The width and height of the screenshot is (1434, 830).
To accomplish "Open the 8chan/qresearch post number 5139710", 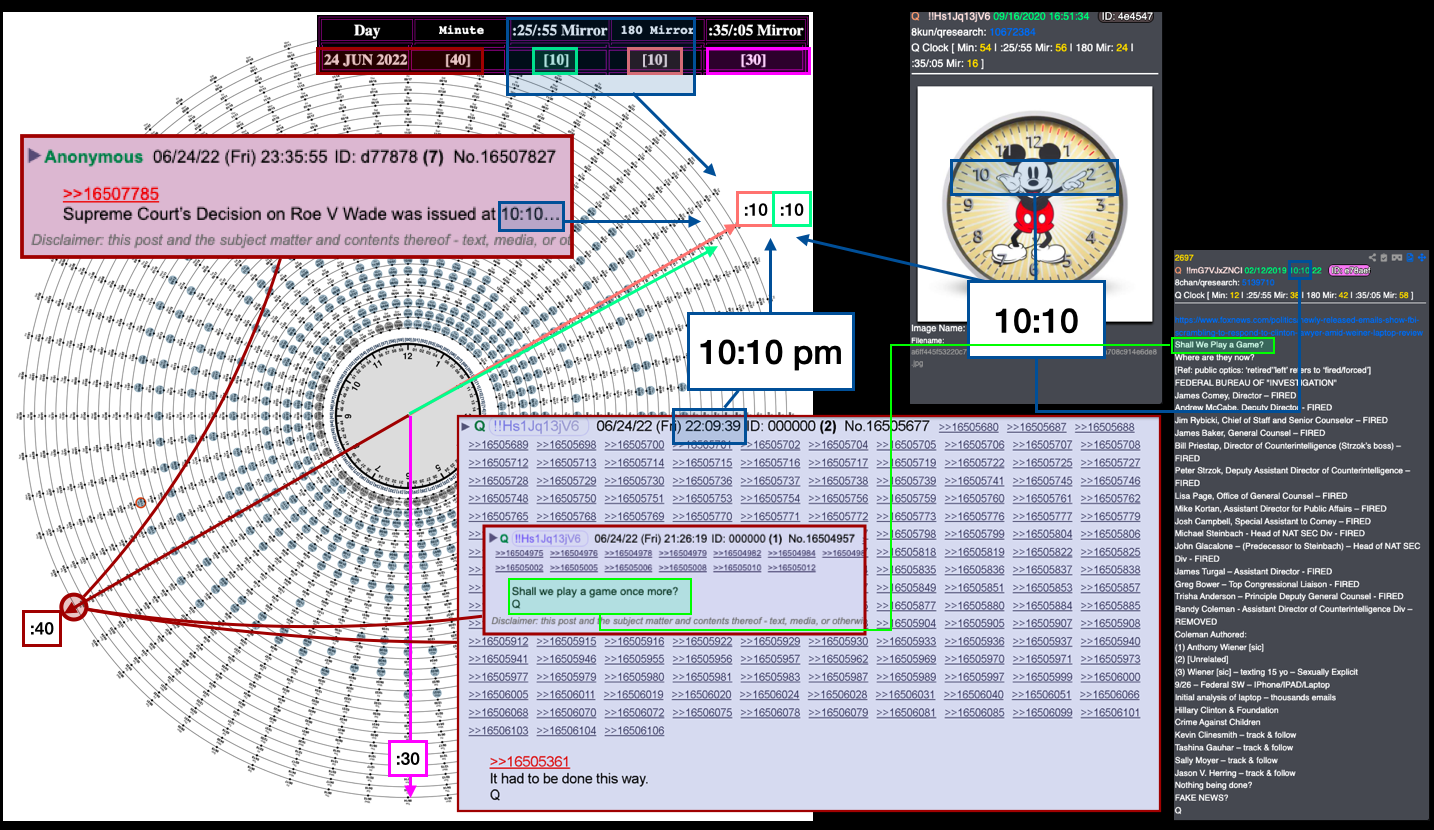I will pyautogui.click(x=1258, y=283).
